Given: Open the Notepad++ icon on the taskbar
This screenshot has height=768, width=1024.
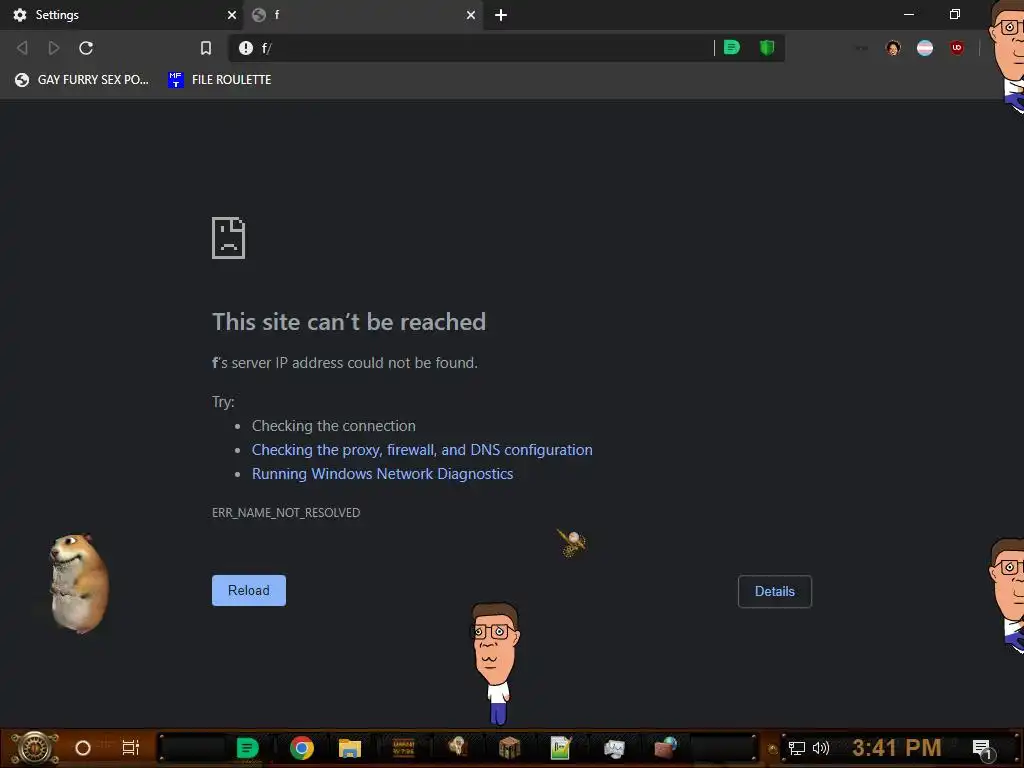Looking at the screenshot, I should [x=560, y=748].
